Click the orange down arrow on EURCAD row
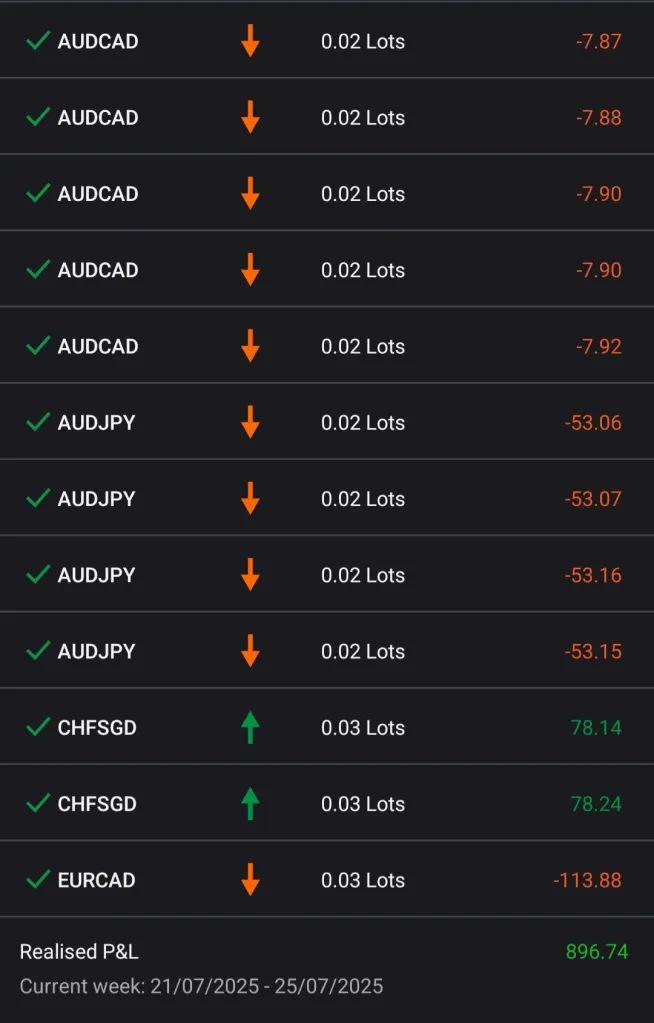This screenshot has width=654, height=1023. coord(250,880)
